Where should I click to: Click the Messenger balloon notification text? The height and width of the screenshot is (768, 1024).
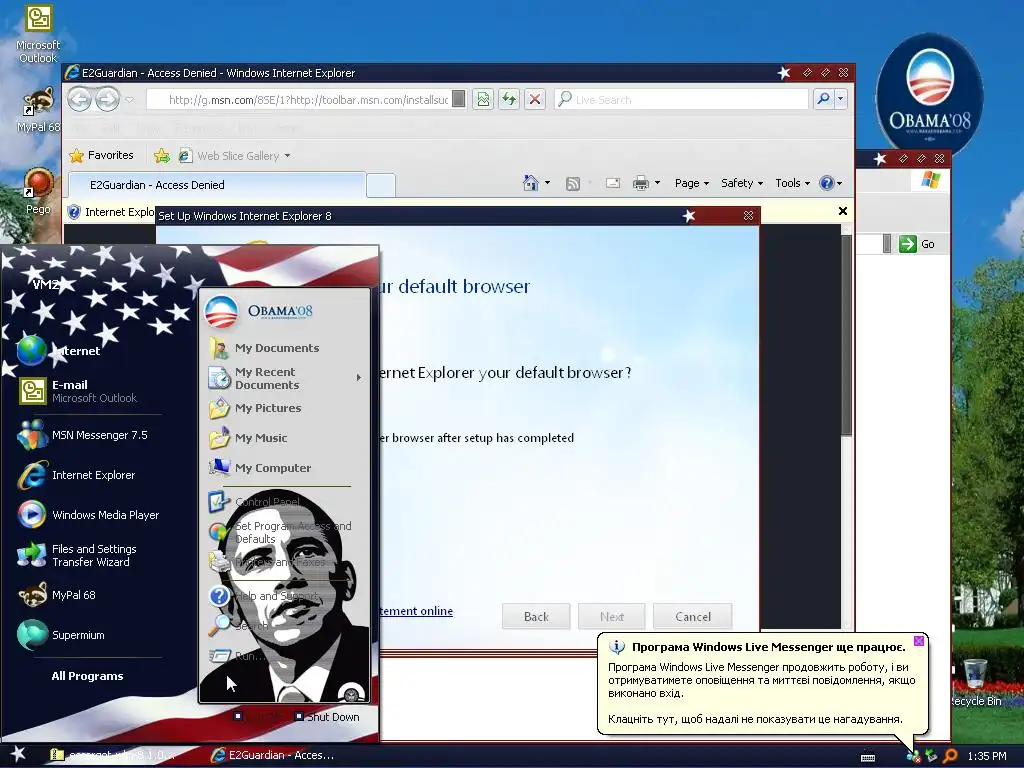click(761, 680)
